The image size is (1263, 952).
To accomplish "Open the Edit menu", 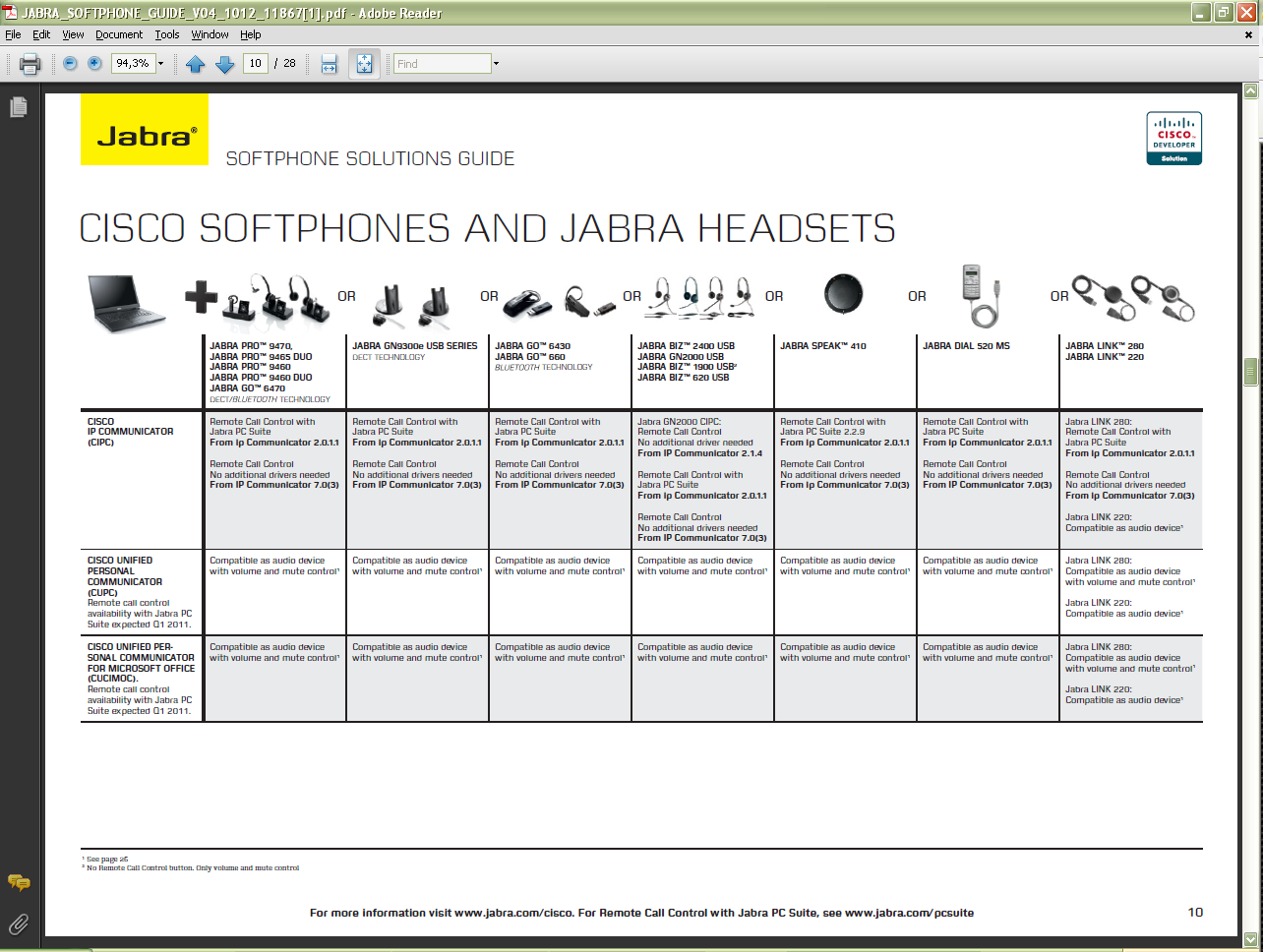I will tap(41, 34).
